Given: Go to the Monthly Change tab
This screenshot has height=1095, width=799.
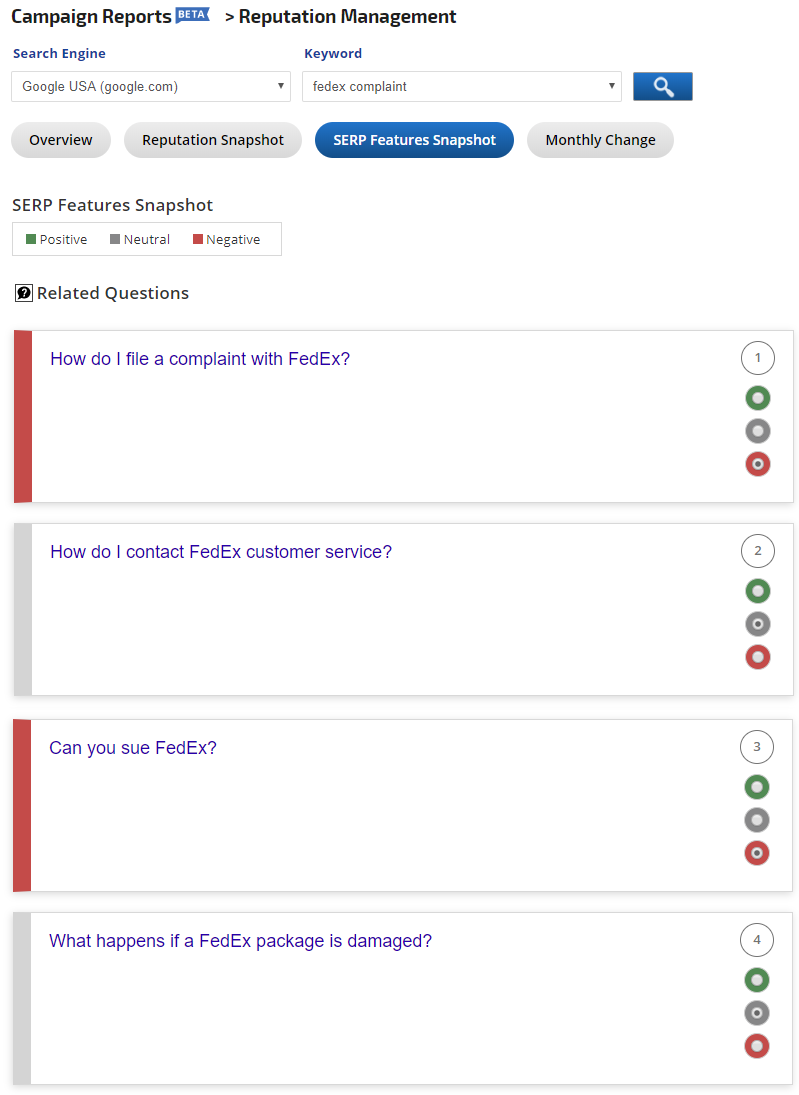Looking at the screenshot, I should pyautogui.click(x=600, y=140).
